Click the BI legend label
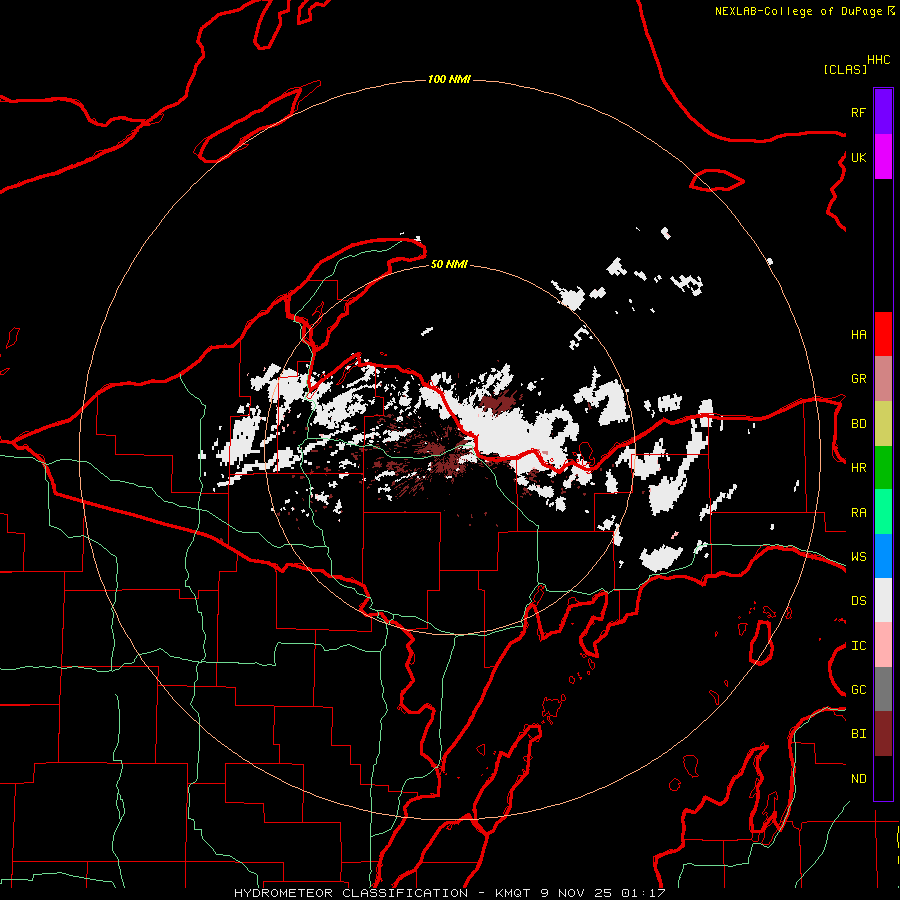900x900 pixels. click(858, 734)
